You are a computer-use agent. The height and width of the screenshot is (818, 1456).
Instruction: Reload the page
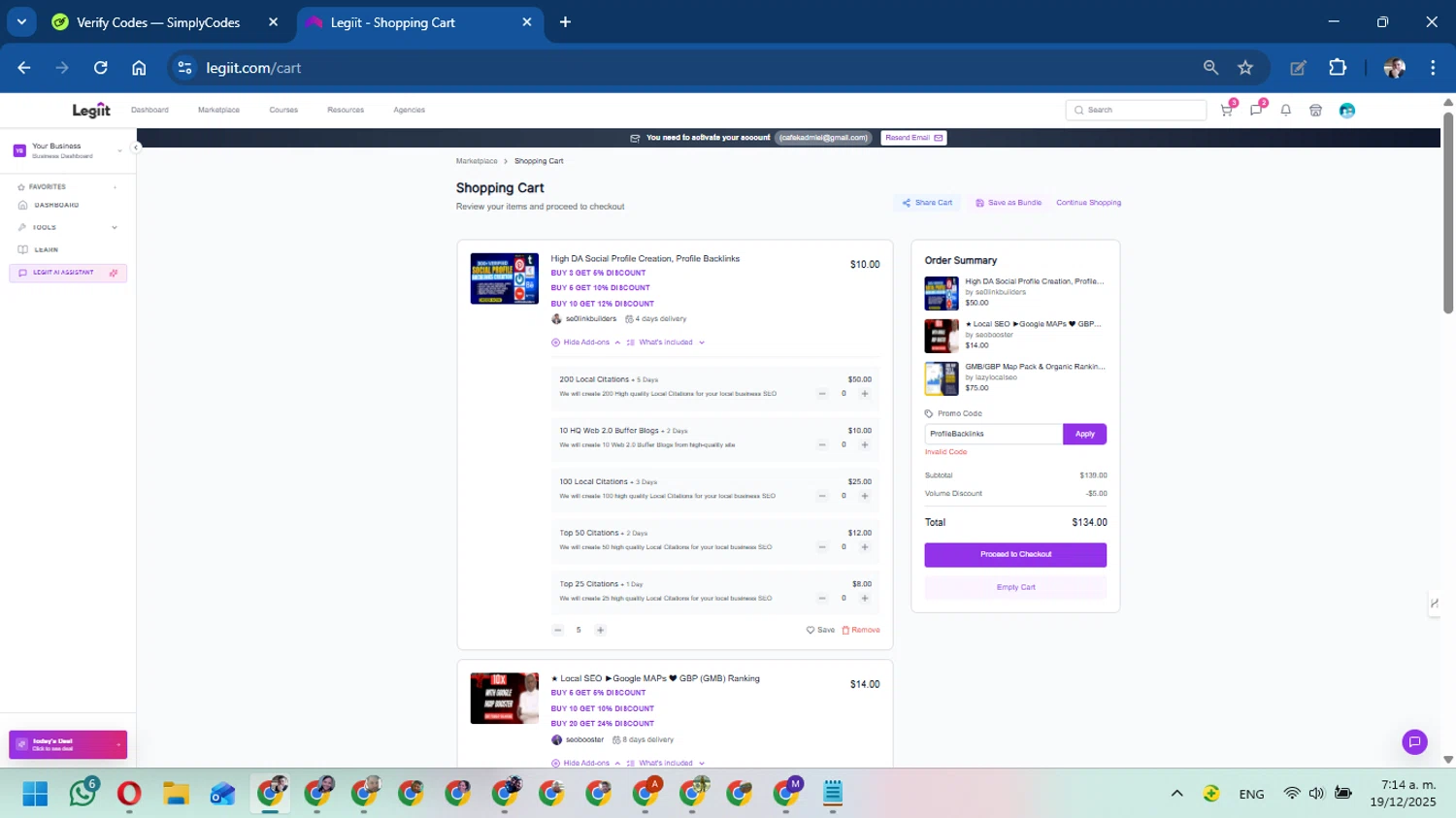pyautogui.click(x=101, y=68)
